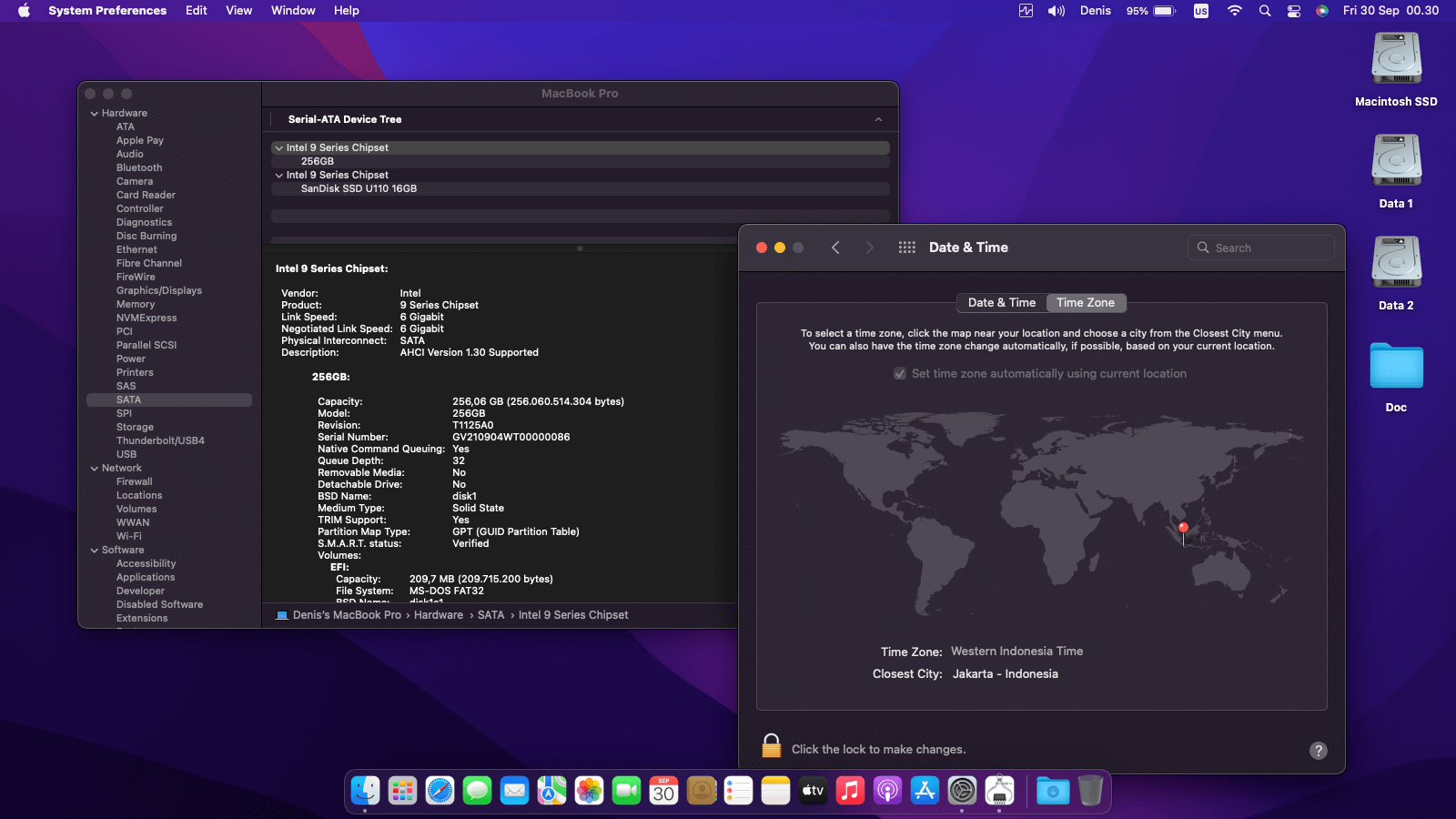Open Macintosh SSD desktop drive
This screenshot has width=1456, height=819.
click(x=1396, y=59)
